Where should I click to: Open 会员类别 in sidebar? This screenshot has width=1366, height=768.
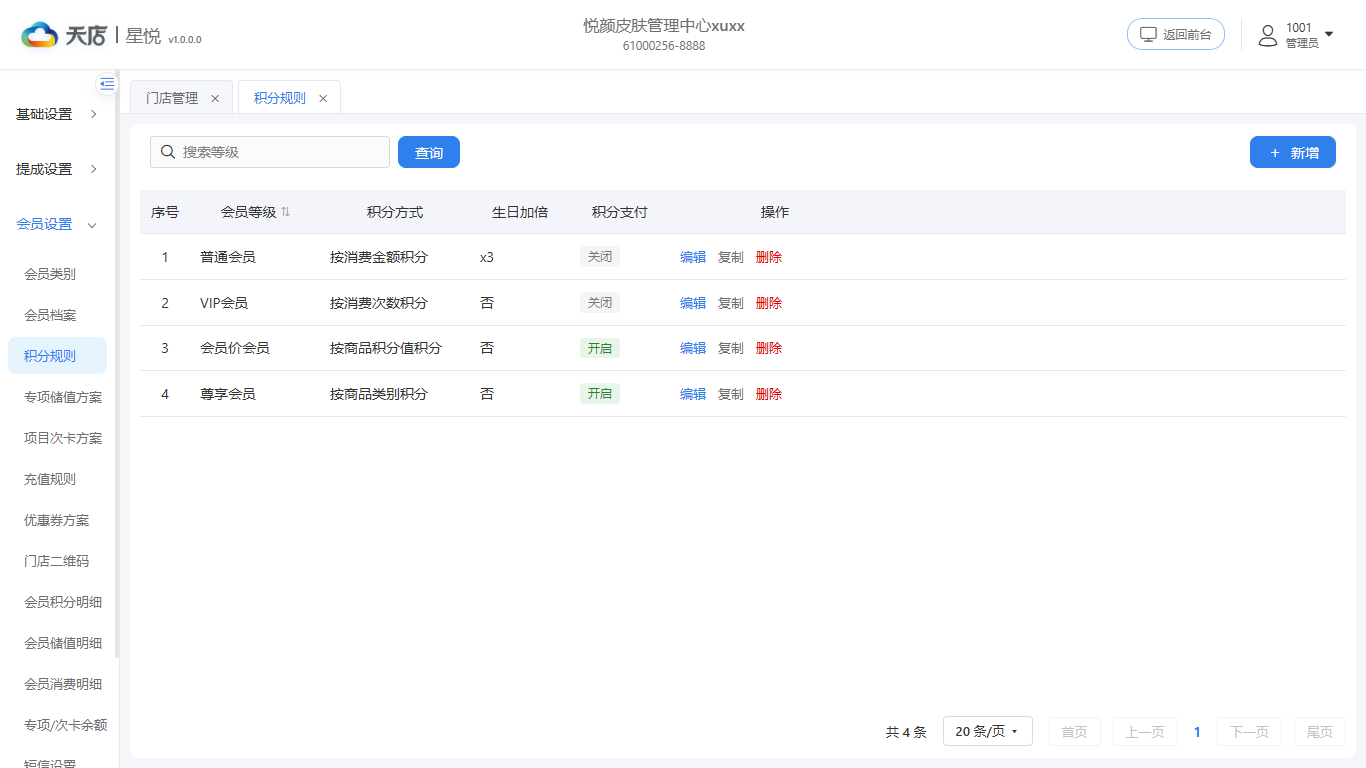point(50,274)
